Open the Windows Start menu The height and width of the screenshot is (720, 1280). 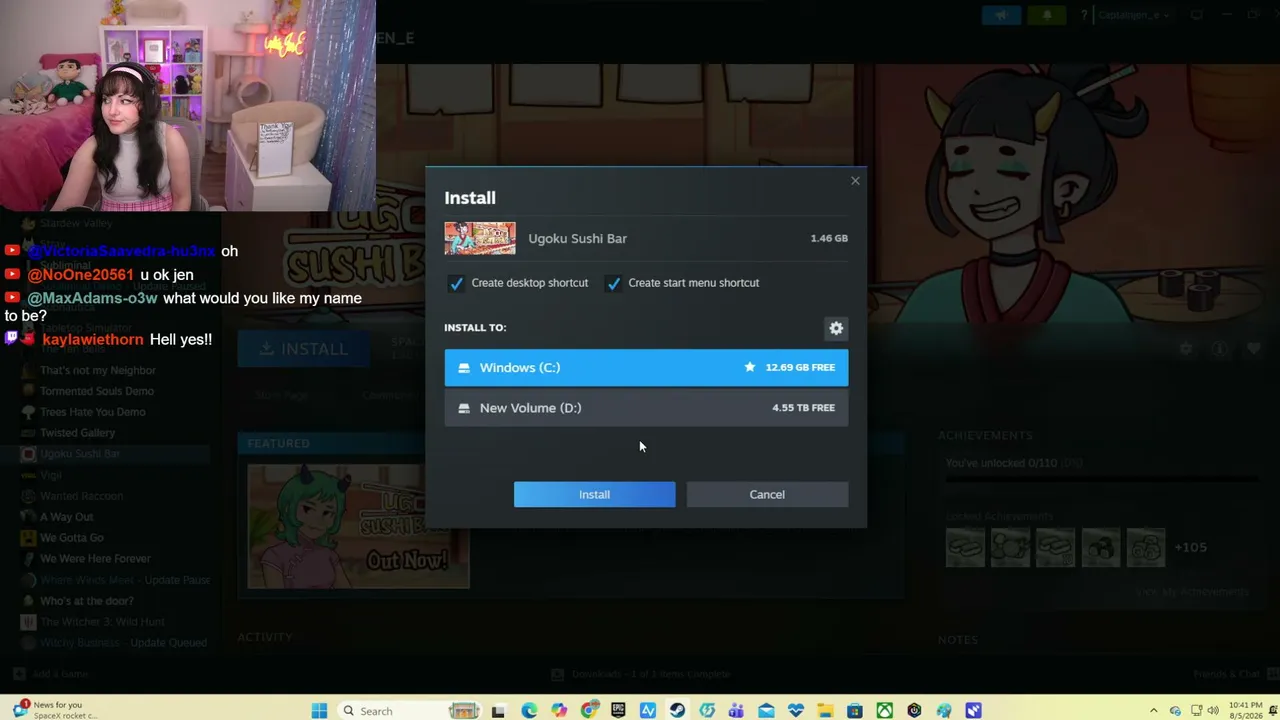[x=319, y=711]
